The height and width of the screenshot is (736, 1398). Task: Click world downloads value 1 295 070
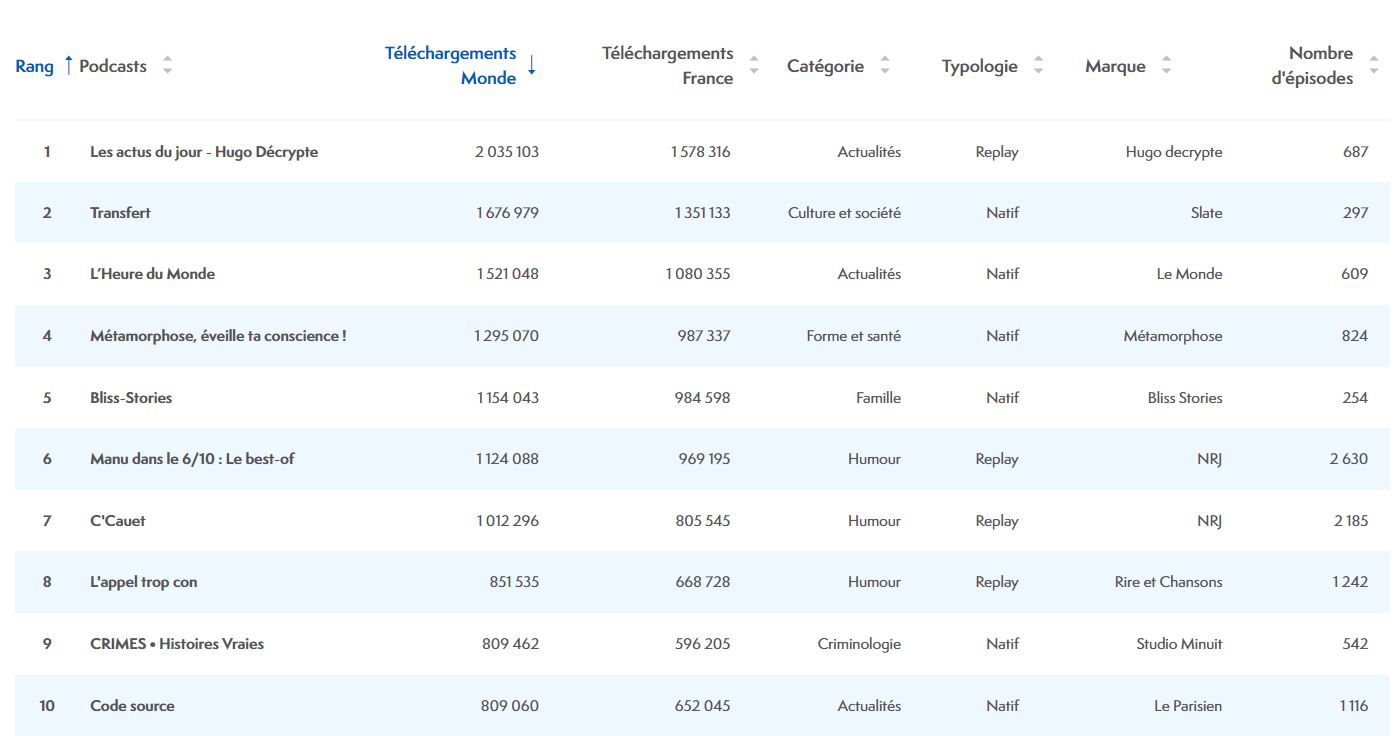(x=506, y=336)
